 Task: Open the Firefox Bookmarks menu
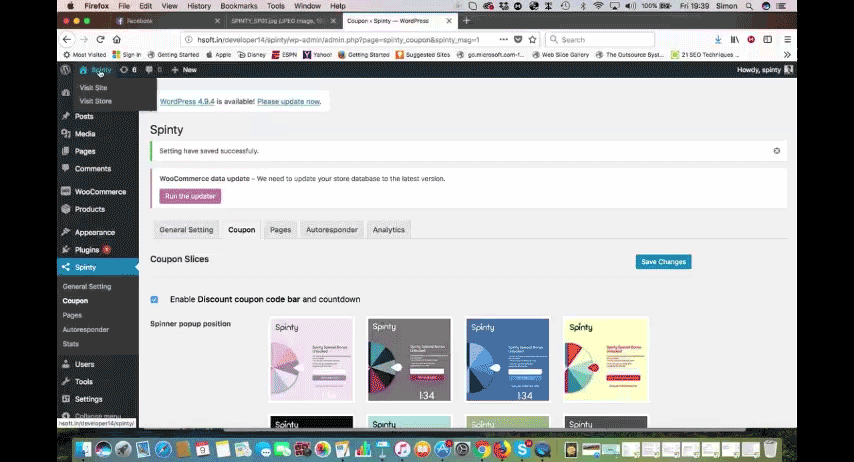(239, 6)
